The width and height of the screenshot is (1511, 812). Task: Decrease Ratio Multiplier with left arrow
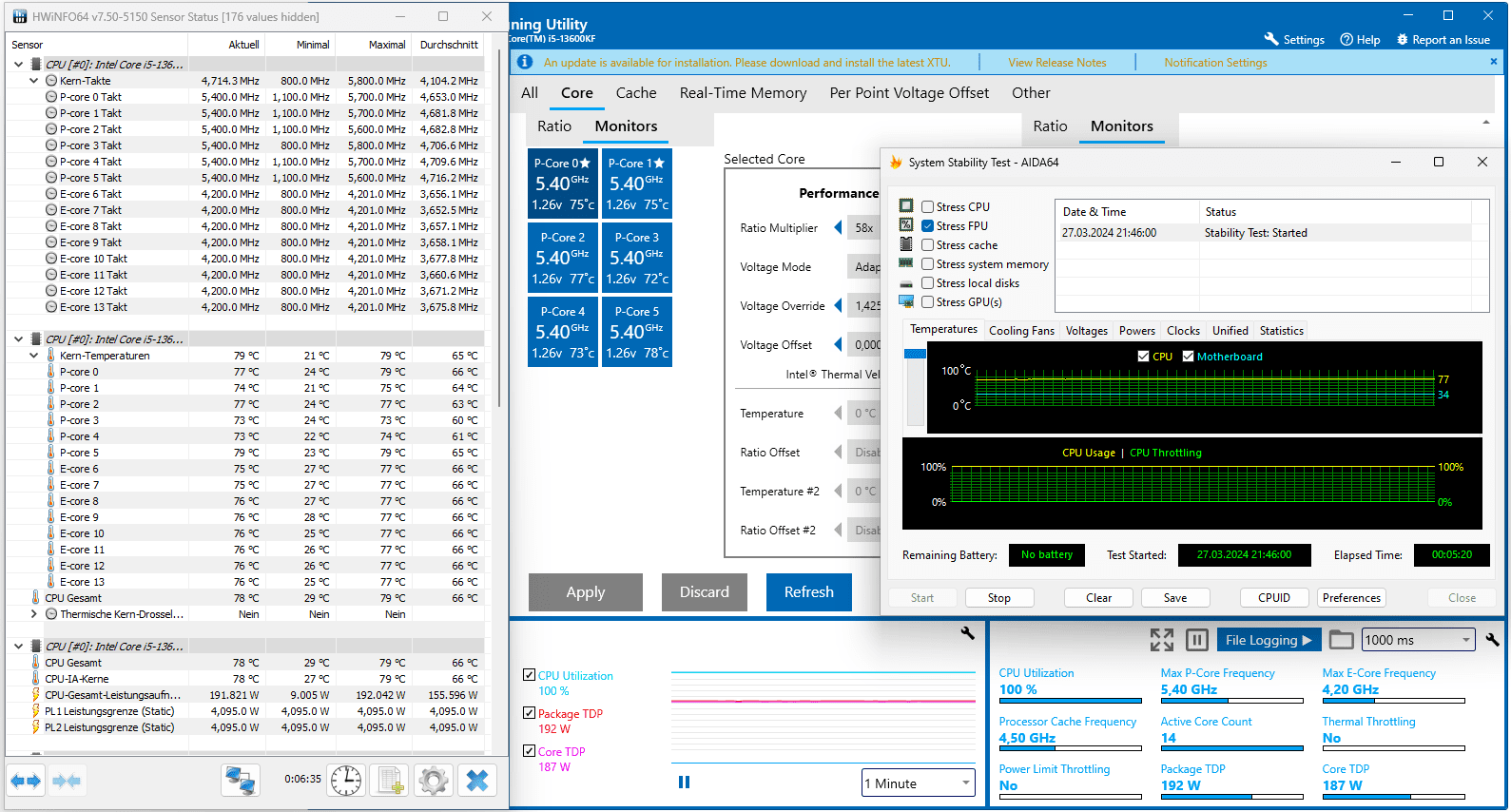tap(838, 227)
